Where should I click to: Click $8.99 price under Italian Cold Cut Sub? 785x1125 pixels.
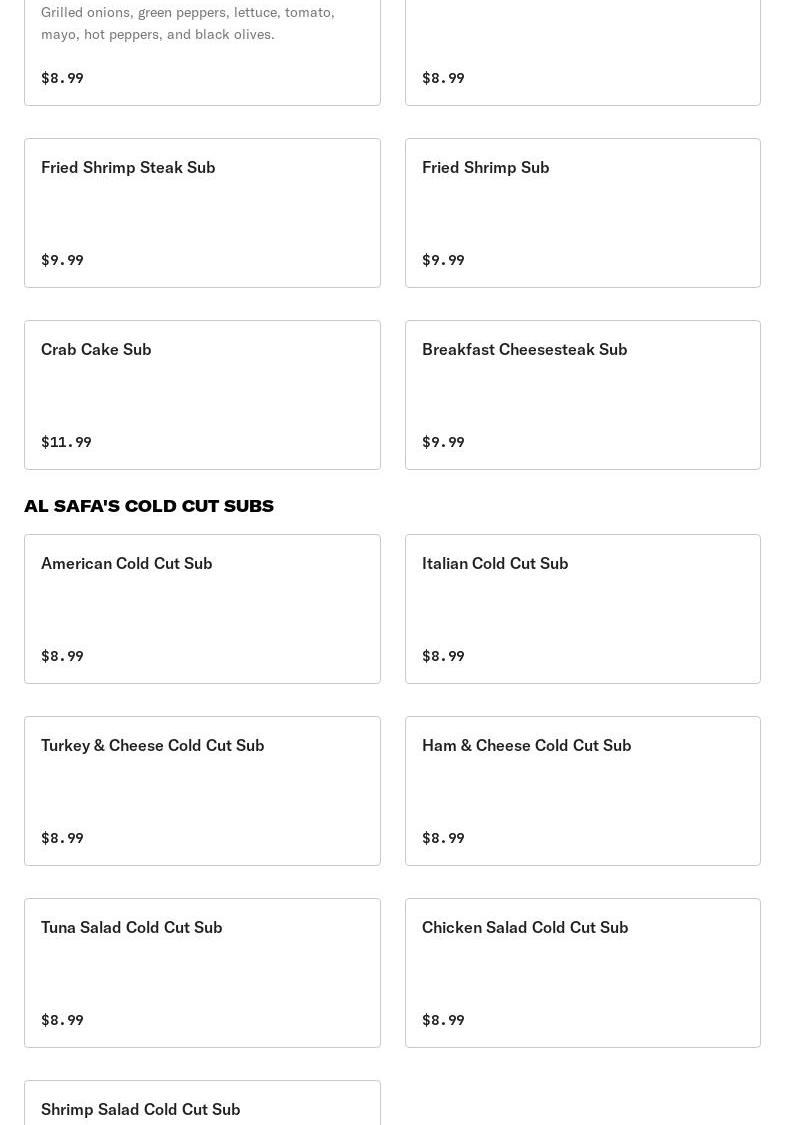(443, 656)
